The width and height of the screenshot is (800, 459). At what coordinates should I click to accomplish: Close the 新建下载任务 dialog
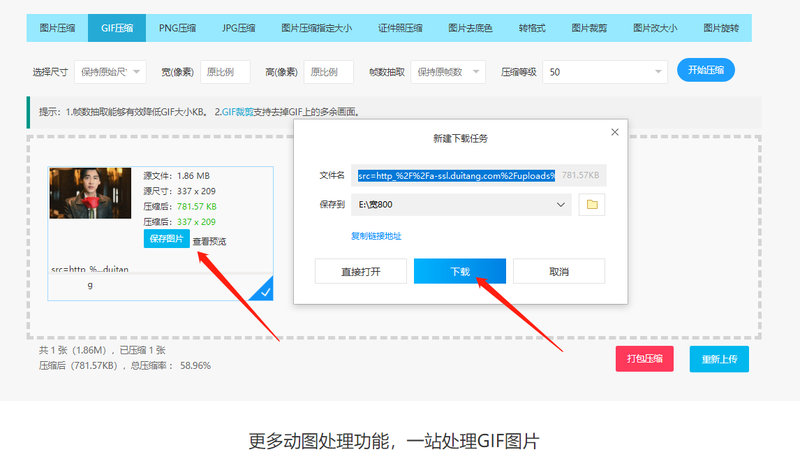tap(615, 132)
